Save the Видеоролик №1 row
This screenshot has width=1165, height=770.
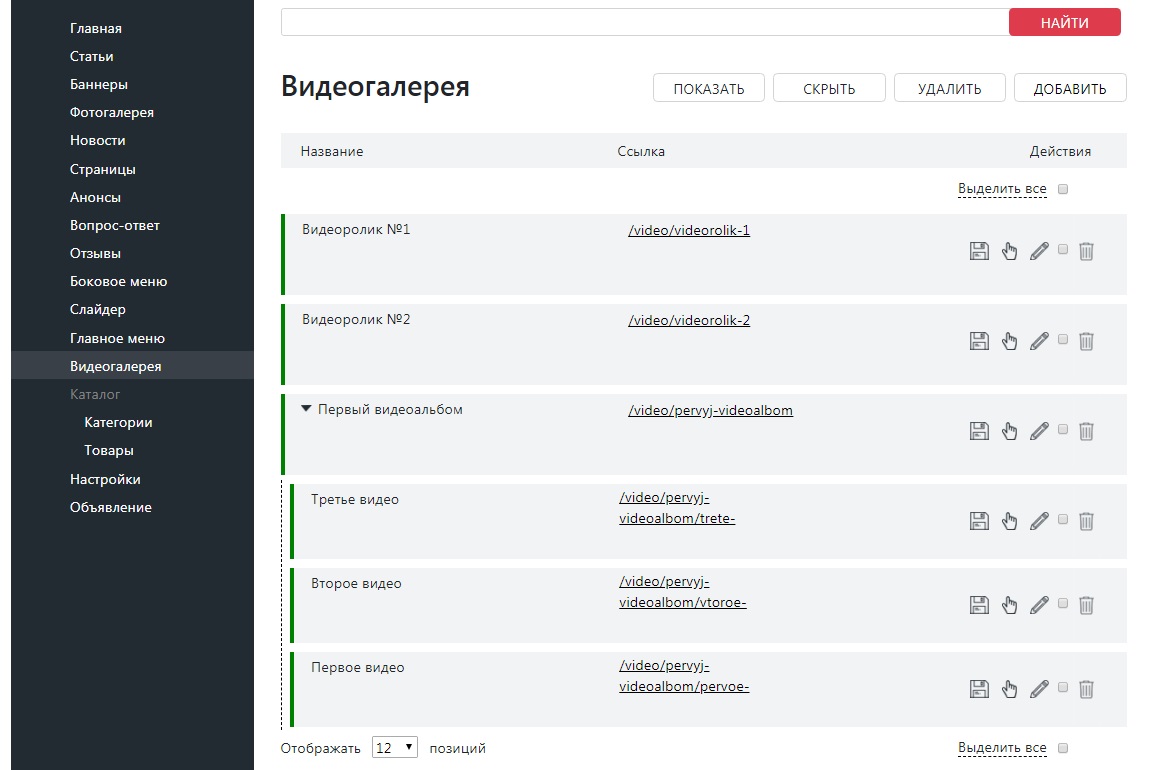point(979,251)
